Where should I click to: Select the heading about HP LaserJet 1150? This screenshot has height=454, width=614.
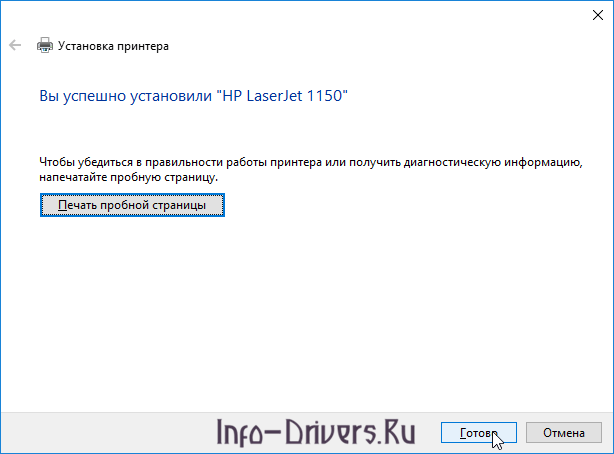coord(193,96)
